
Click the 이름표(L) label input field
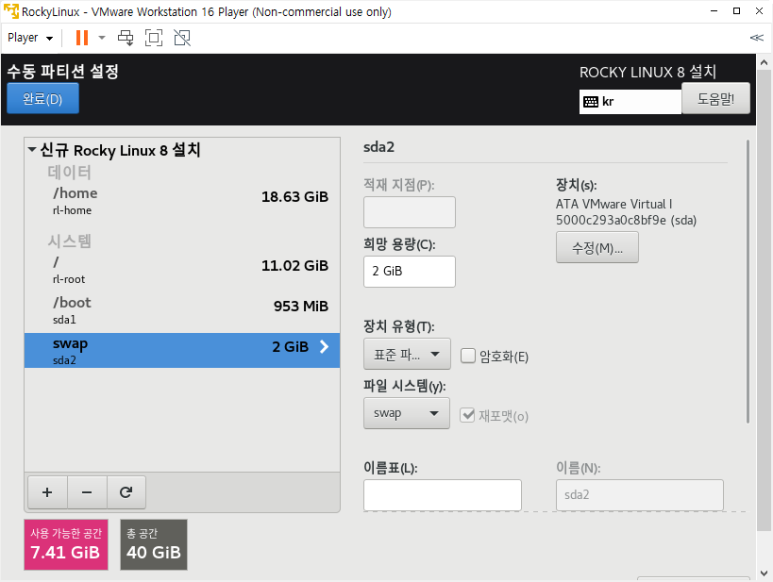pyautogui.click(x=442, y=495)
